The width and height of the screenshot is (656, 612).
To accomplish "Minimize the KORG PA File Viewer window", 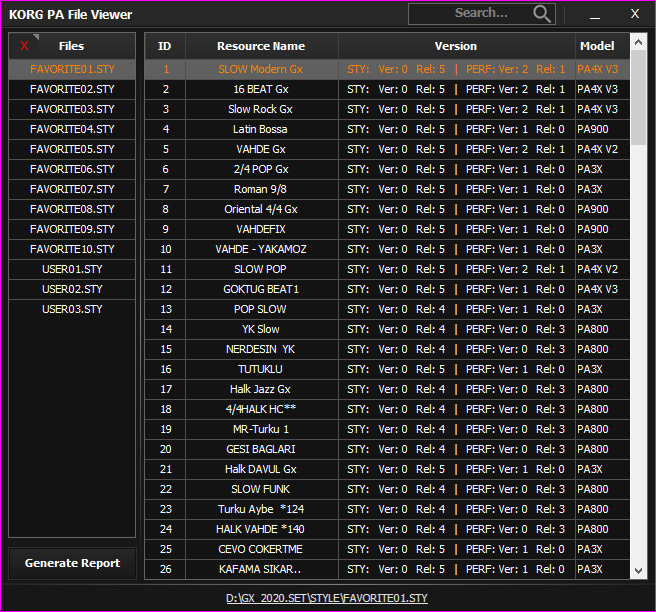I will pyautogui.click(x=594, y=14).
